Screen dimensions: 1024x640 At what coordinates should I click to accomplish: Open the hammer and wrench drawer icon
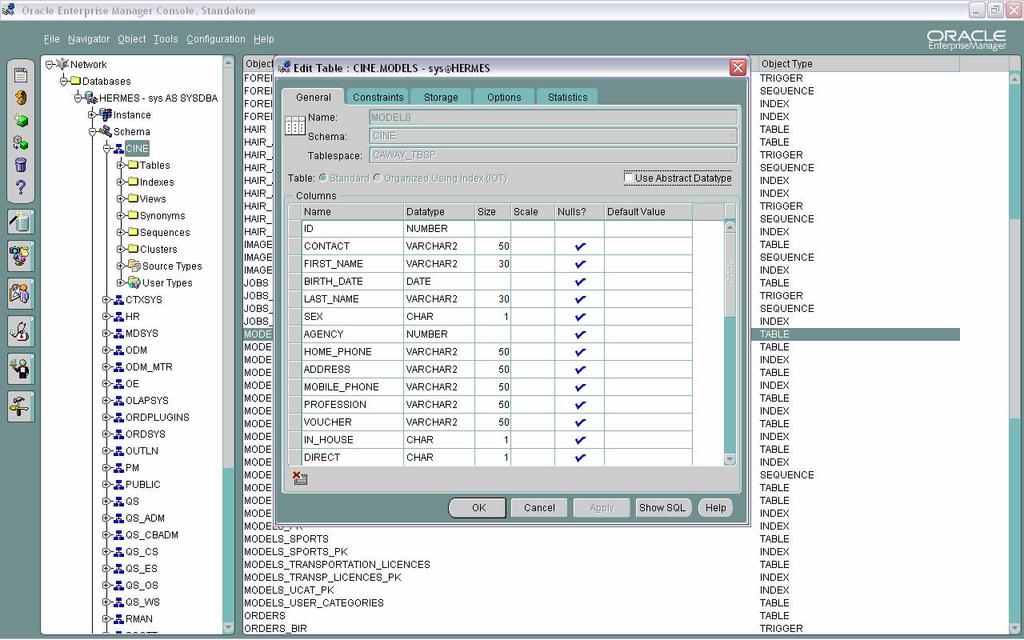20,407
